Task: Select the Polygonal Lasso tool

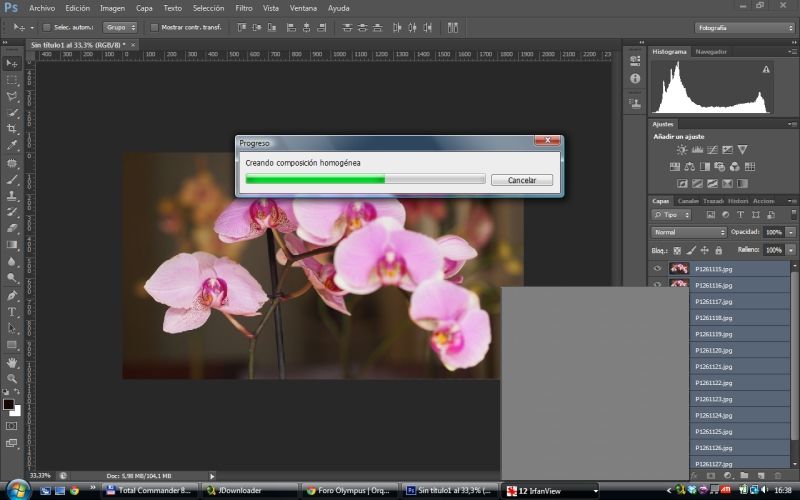Action: 12,96
